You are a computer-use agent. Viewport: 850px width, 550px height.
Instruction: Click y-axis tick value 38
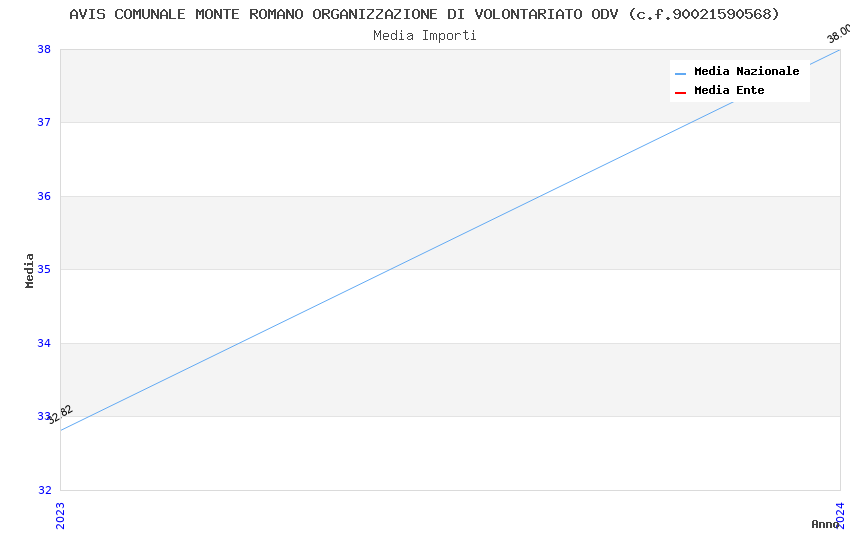click(44, 49)
